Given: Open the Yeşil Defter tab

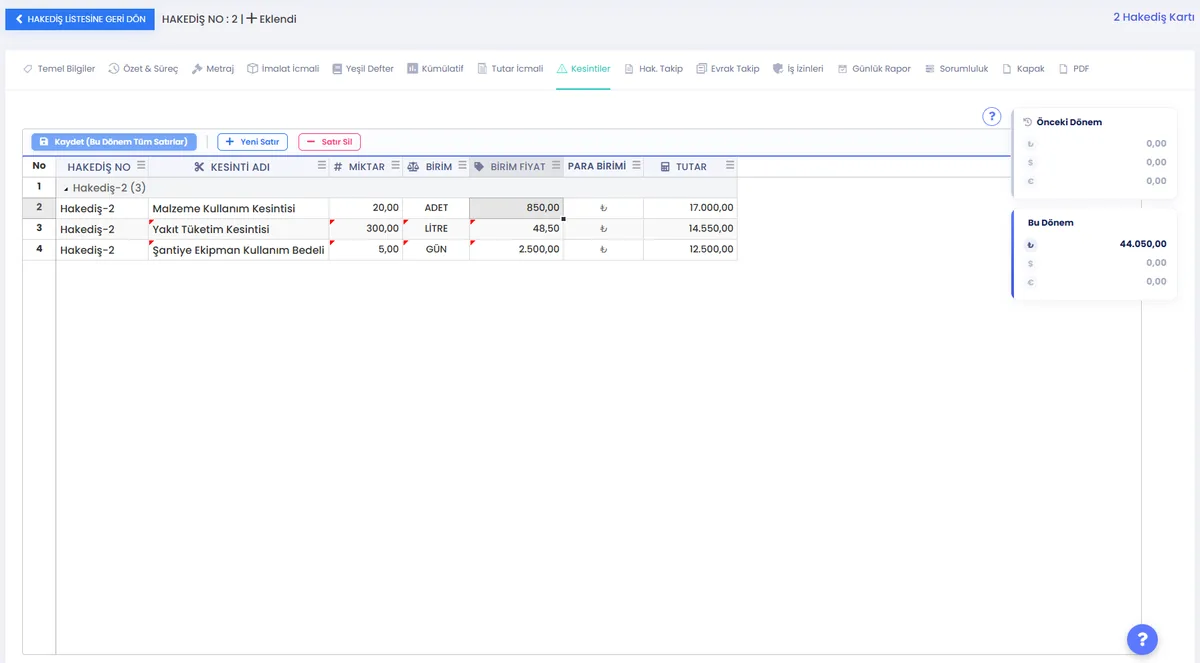Looking at the screenshot, I should (x=363, y=69).
